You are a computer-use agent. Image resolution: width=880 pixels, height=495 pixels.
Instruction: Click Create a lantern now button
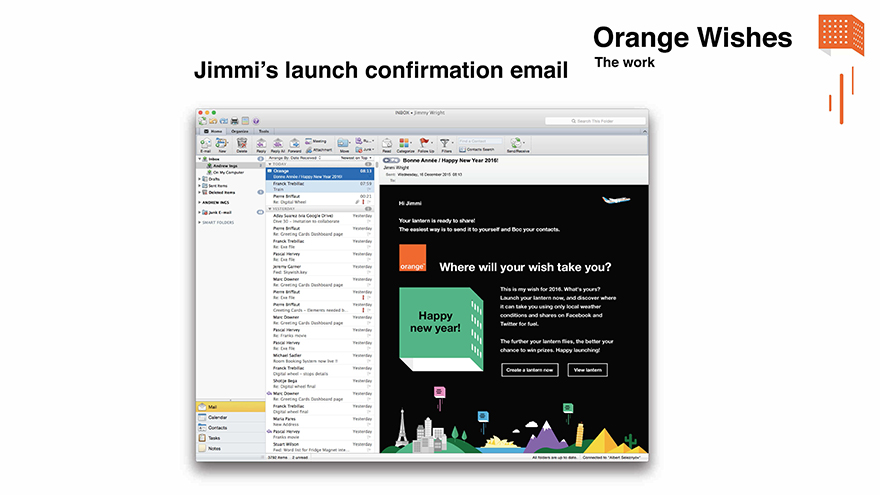pyautogui.click(x=529, y=370)
